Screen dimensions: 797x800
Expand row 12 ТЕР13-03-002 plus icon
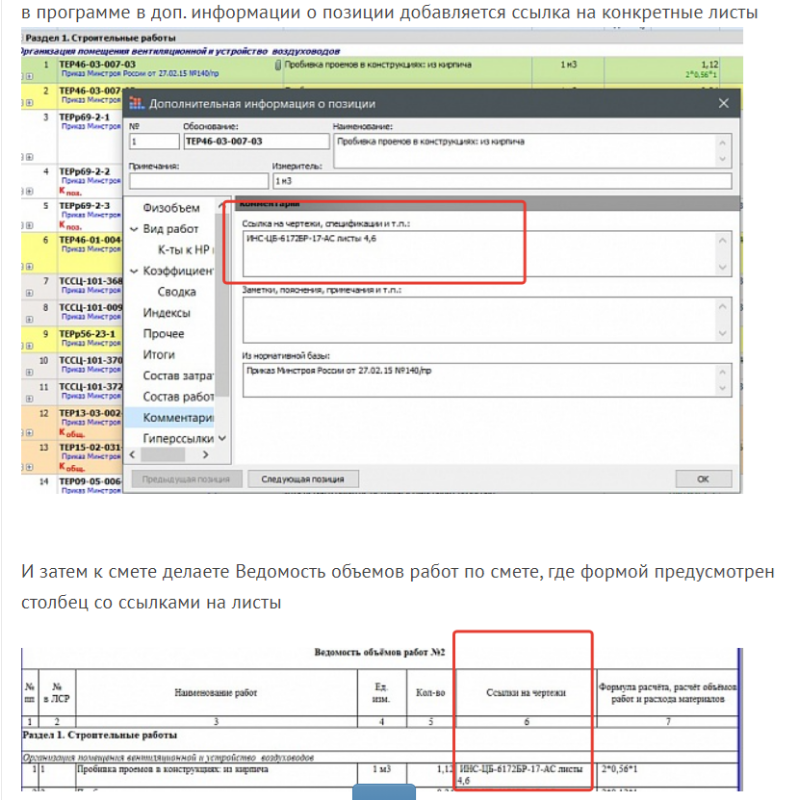[x=30, y=433]
